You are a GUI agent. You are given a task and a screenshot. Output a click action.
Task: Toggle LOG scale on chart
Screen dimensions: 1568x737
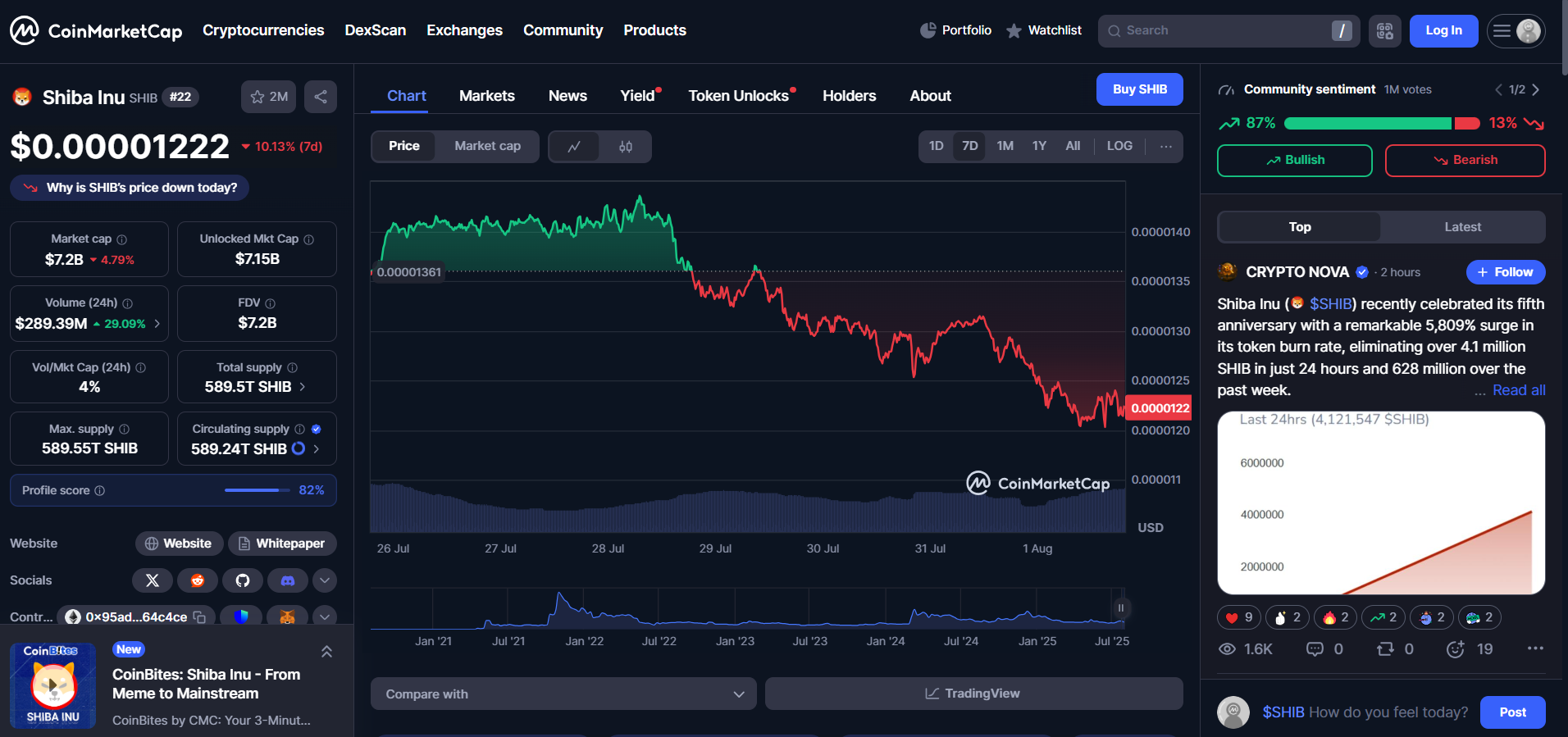pyautogui.click(x=1119, y=146)
